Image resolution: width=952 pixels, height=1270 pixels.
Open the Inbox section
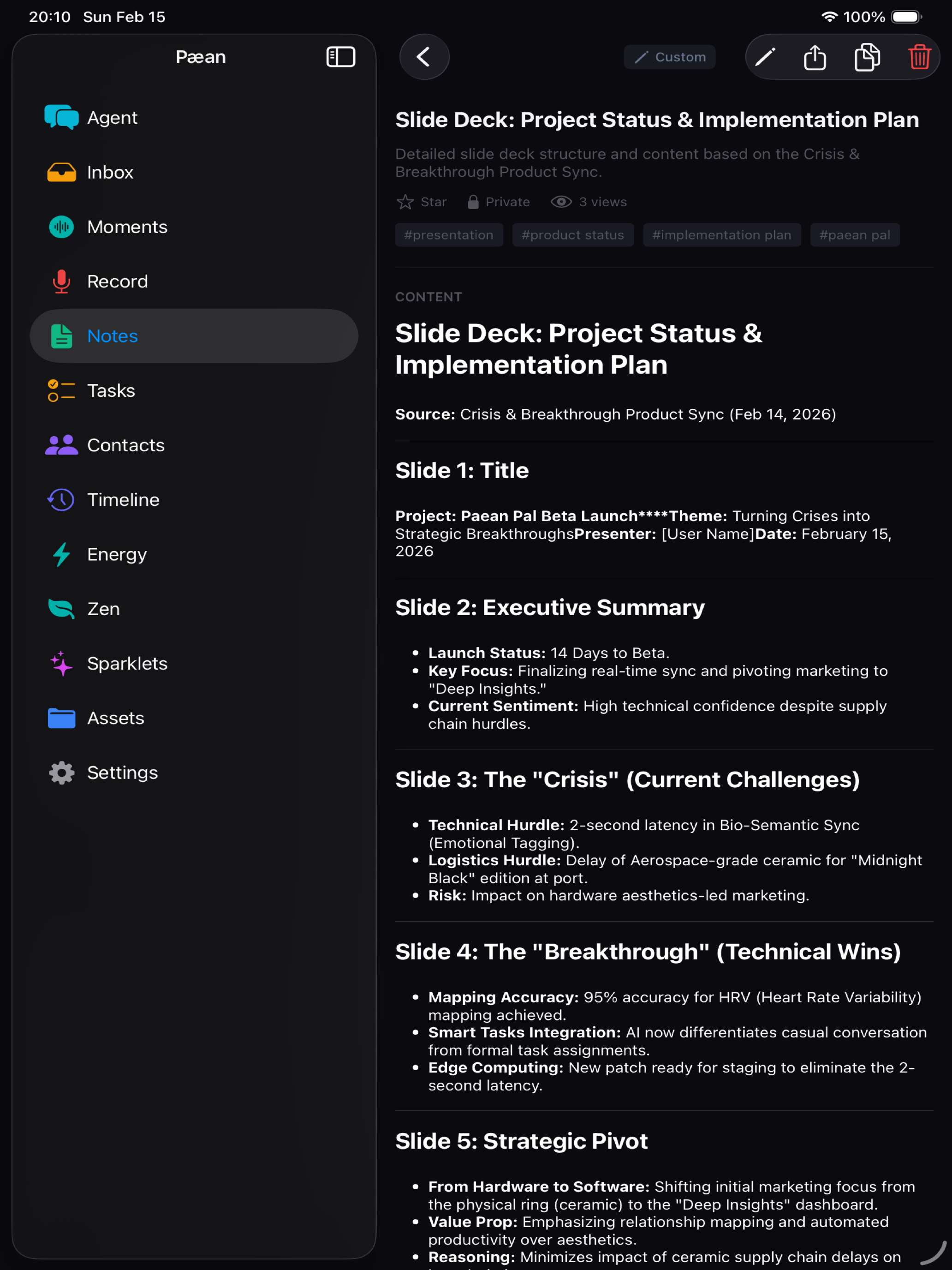tap(194, 172)
